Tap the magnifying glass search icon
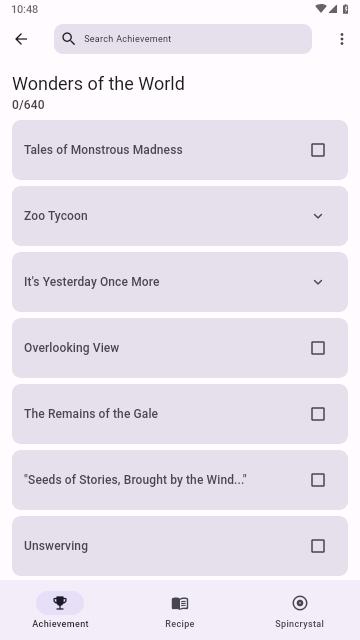This screenshot has width=360, height=640. (69, 39)
